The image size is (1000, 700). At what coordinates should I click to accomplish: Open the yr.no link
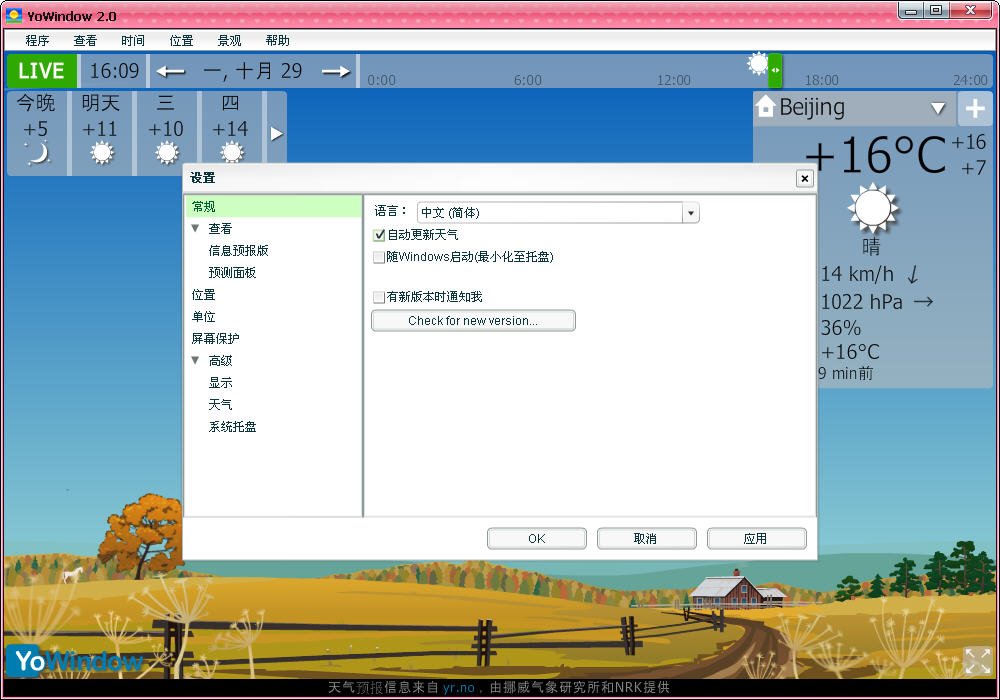coord(459,687)
